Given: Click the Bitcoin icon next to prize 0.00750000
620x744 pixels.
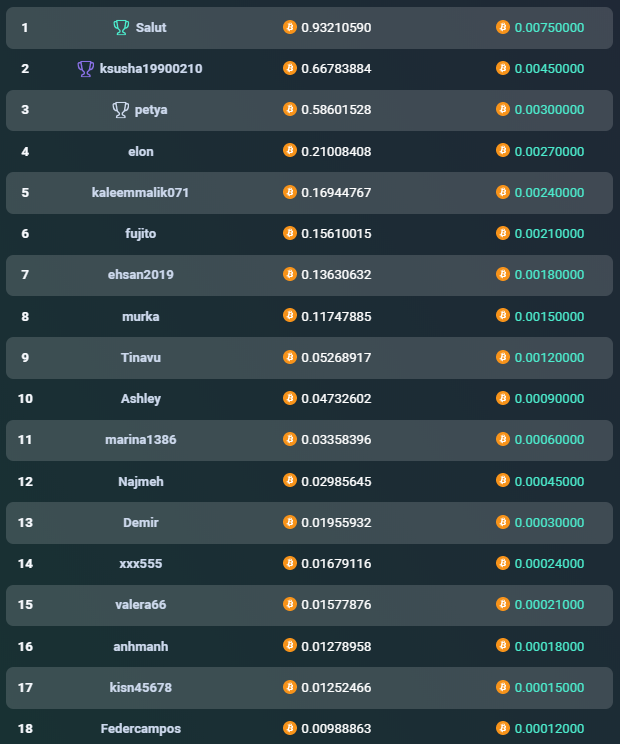Looking at the screenshot, I should point(503,27).
